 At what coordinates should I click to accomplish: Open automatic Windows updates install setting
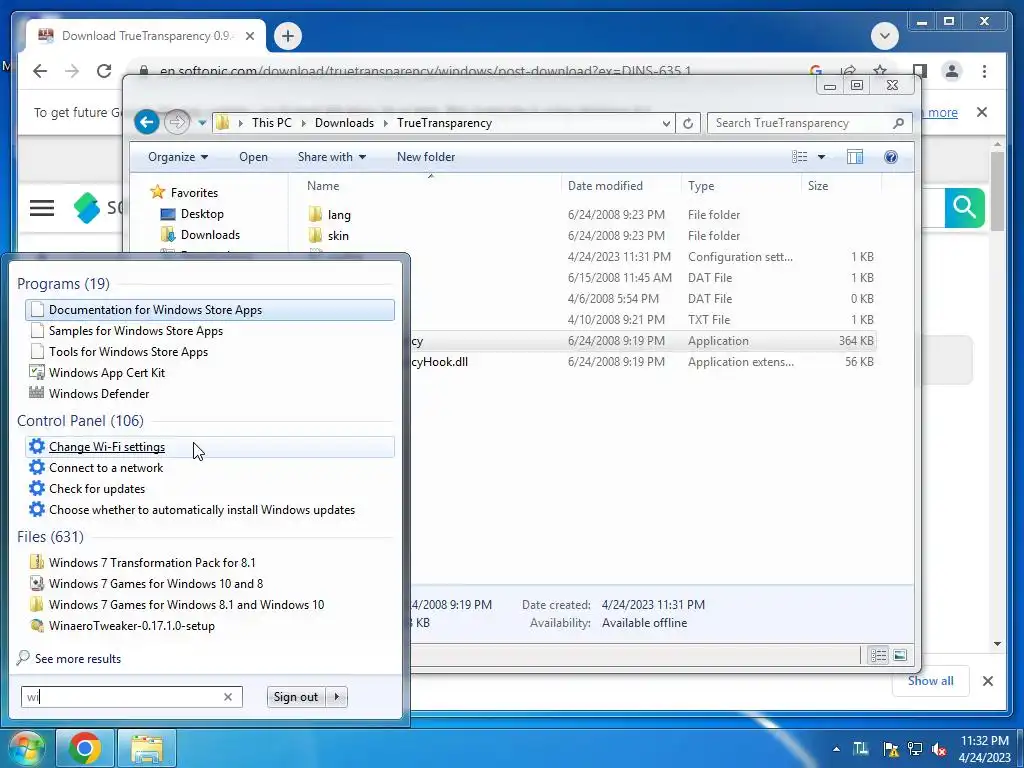click(x=210, y=509)
